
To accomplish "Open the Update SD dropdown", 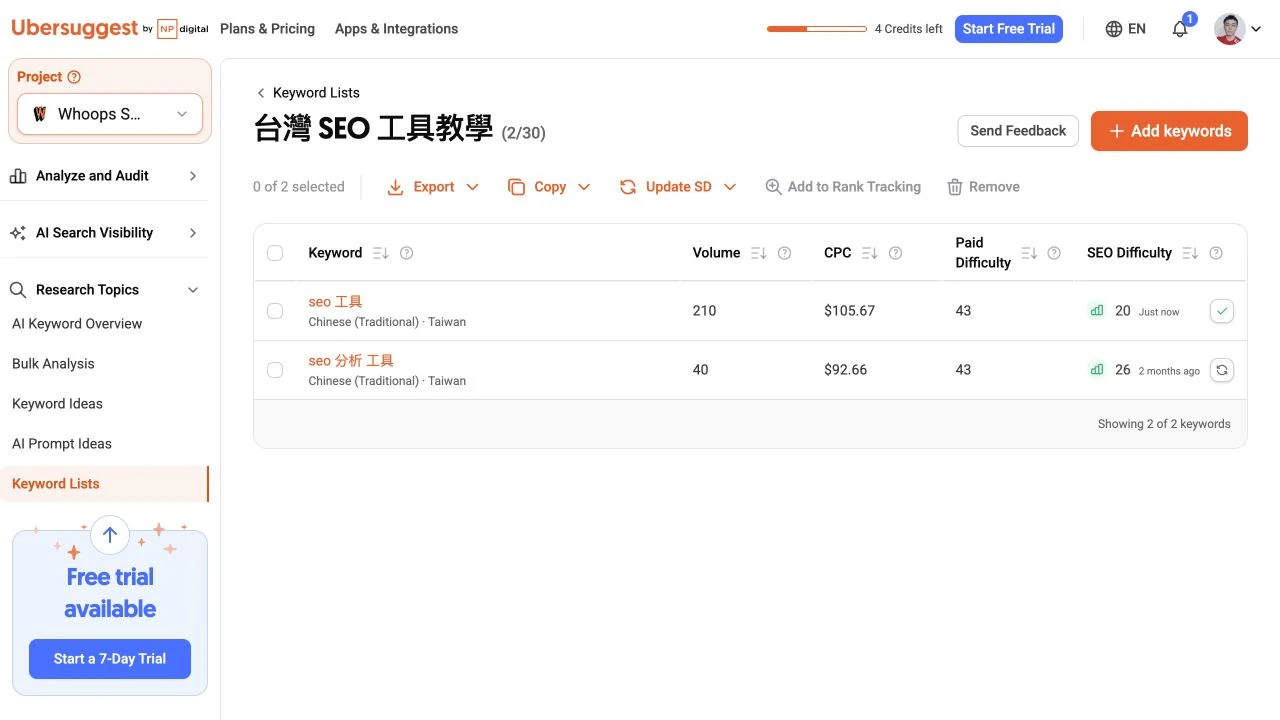I will [x=678, y=187].
